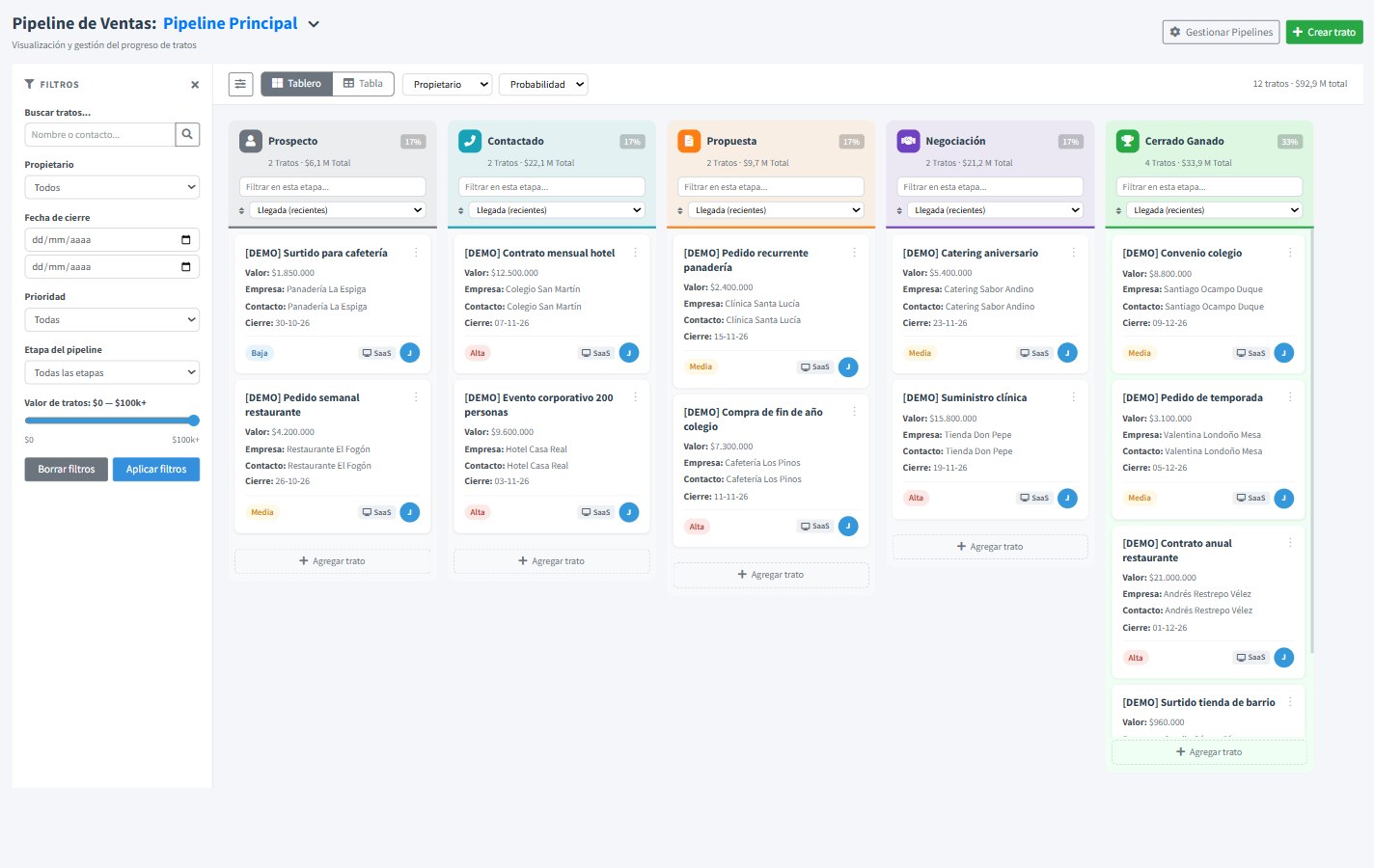Open the sidebar Propietario filter showing Todos
1374x868 pixels.
pyautogui.click(x=112, y=187)
